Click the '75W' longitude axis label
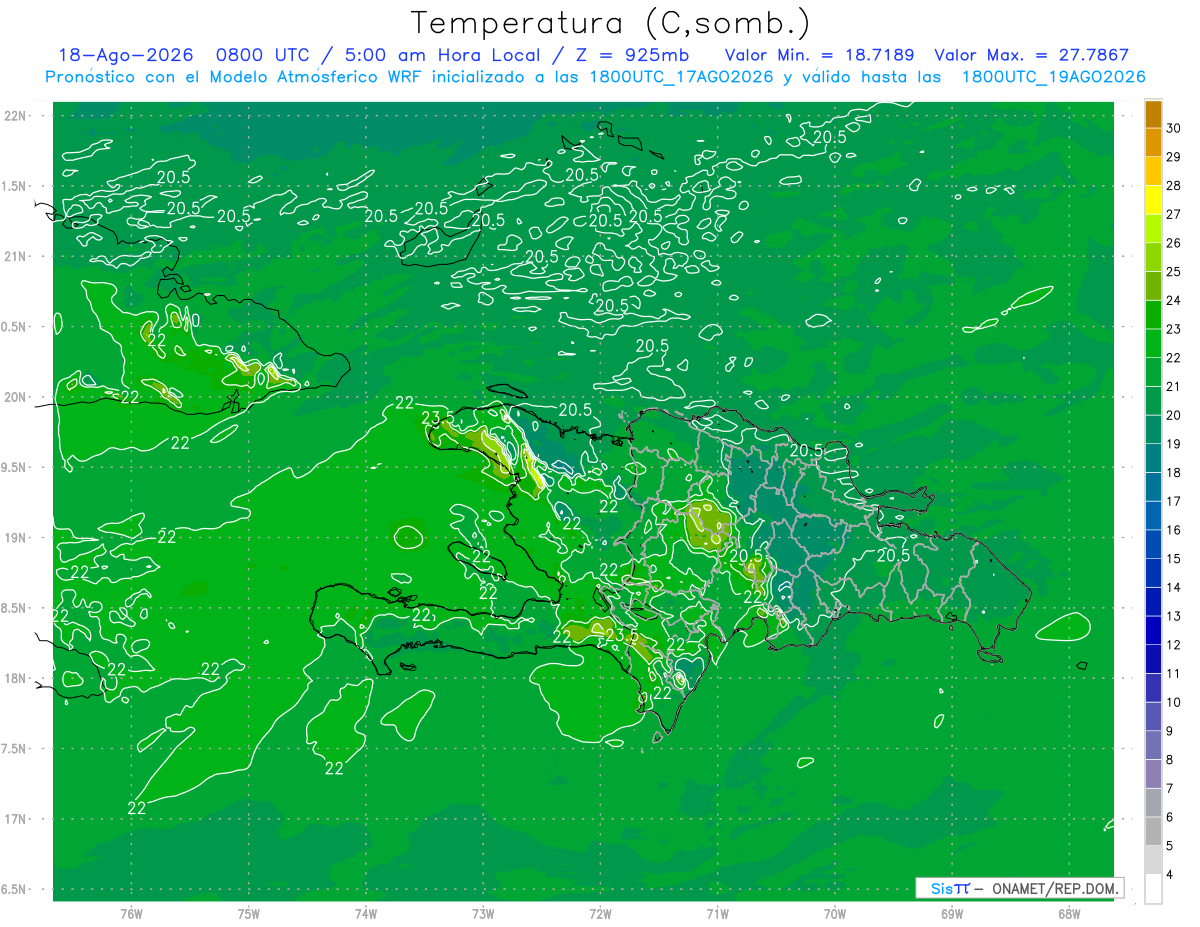Image resolution: width=1200 pixels, height=927 pixels. (x=249, y=913)
